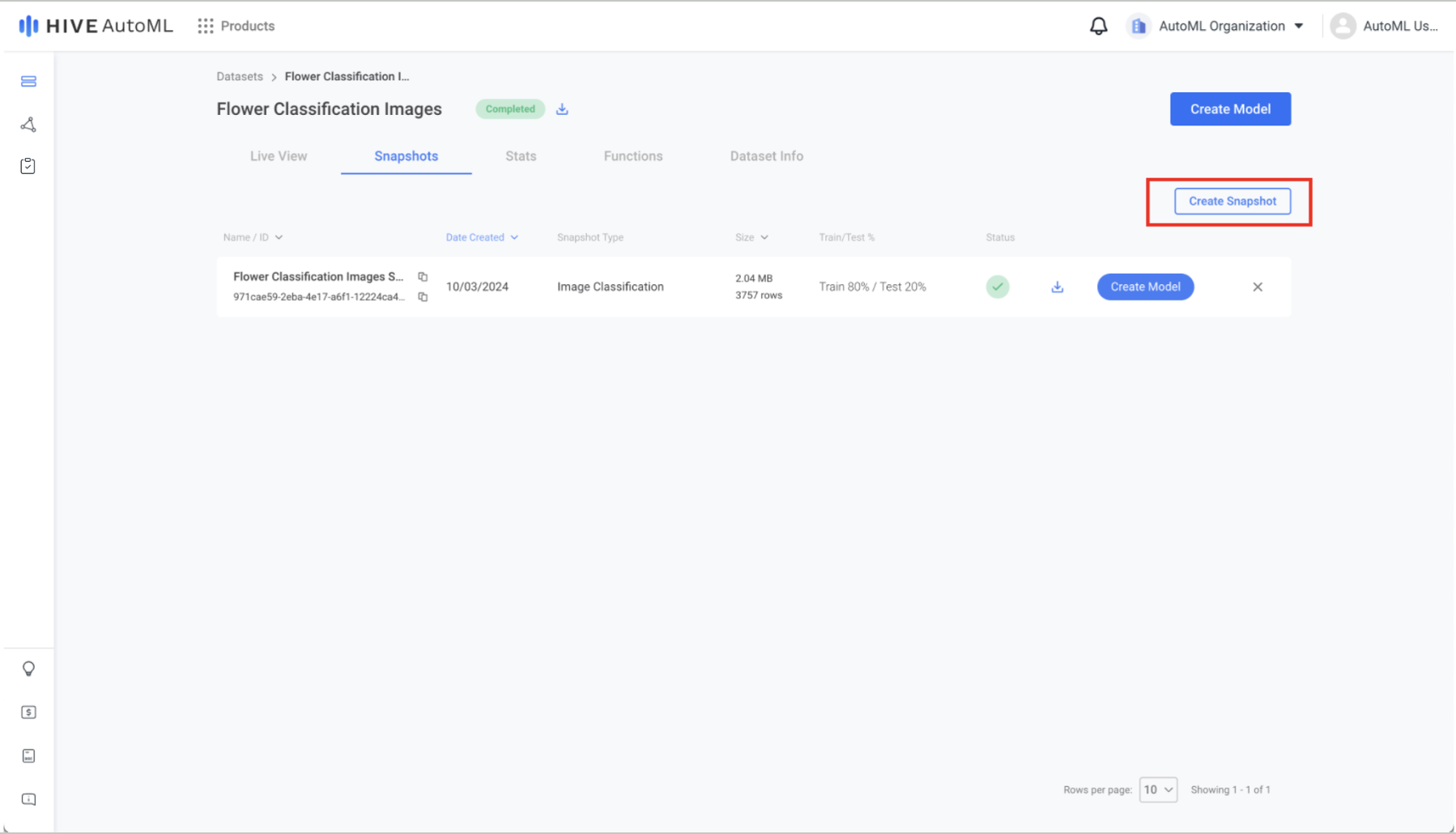The width and height of the screenshot is (1456, 834).
Task: Sort by Name / ID column
Action: click(x=253, y=237)
